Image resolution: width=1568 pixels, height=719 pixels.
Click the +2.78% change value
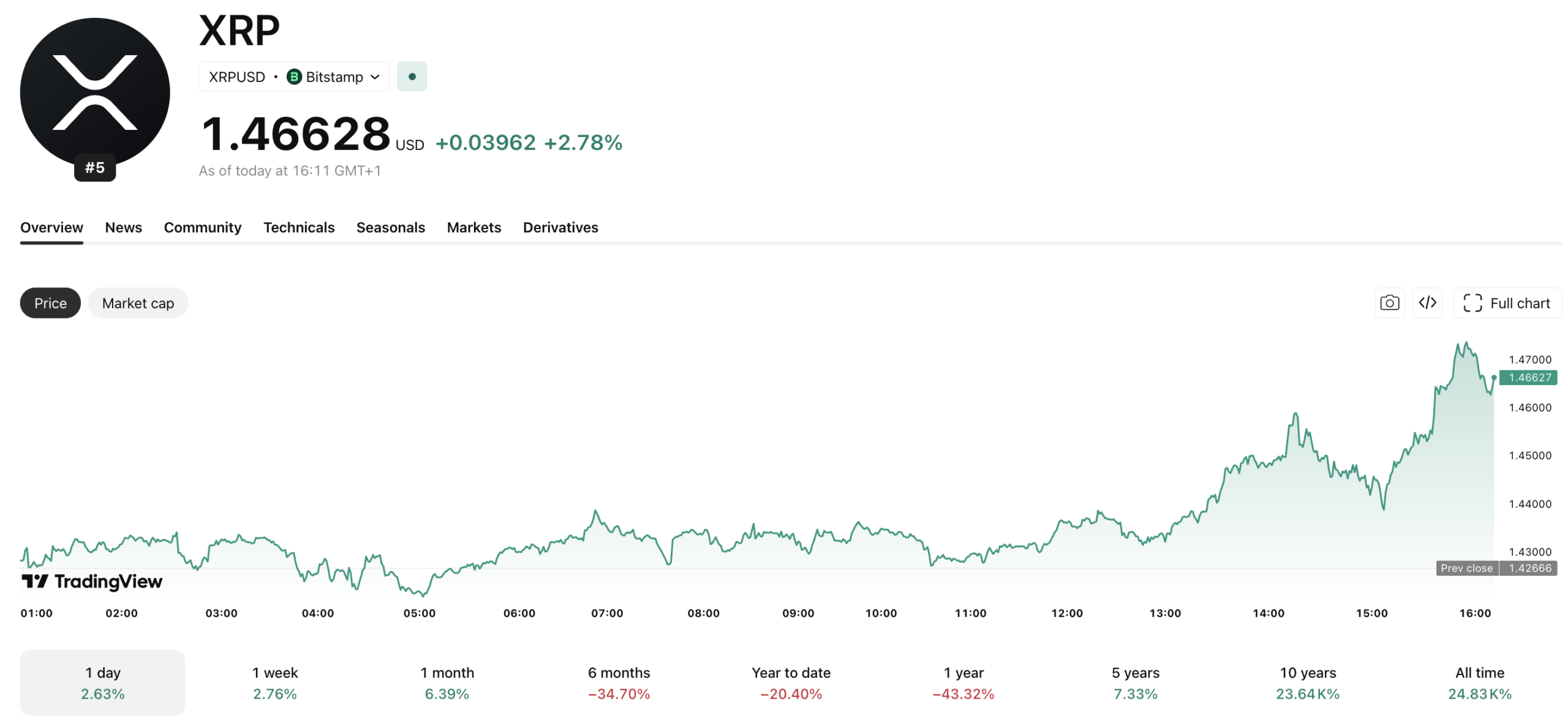[582, 143]
